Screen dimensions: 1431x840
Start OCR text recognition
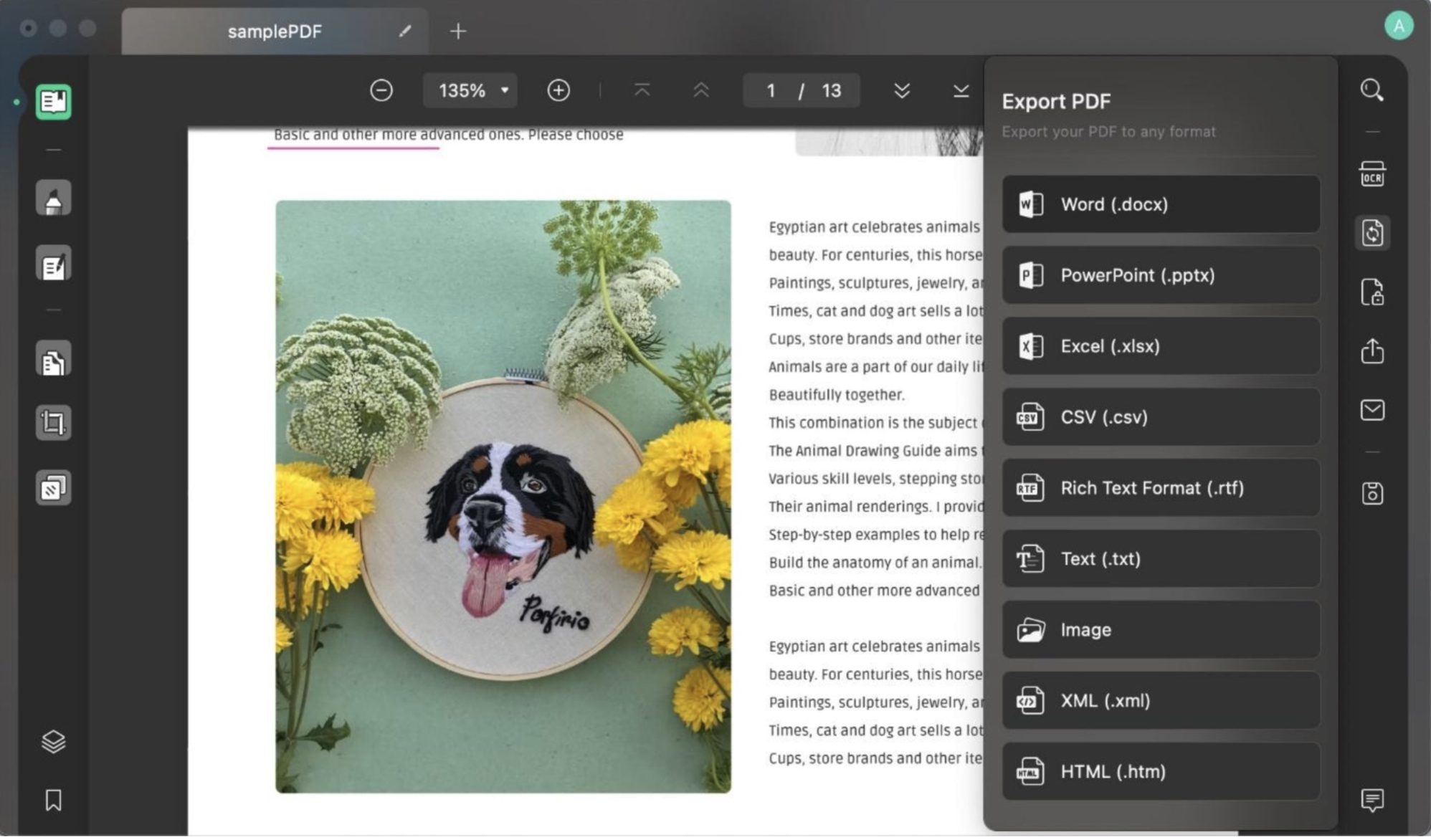coord(1374,174)
